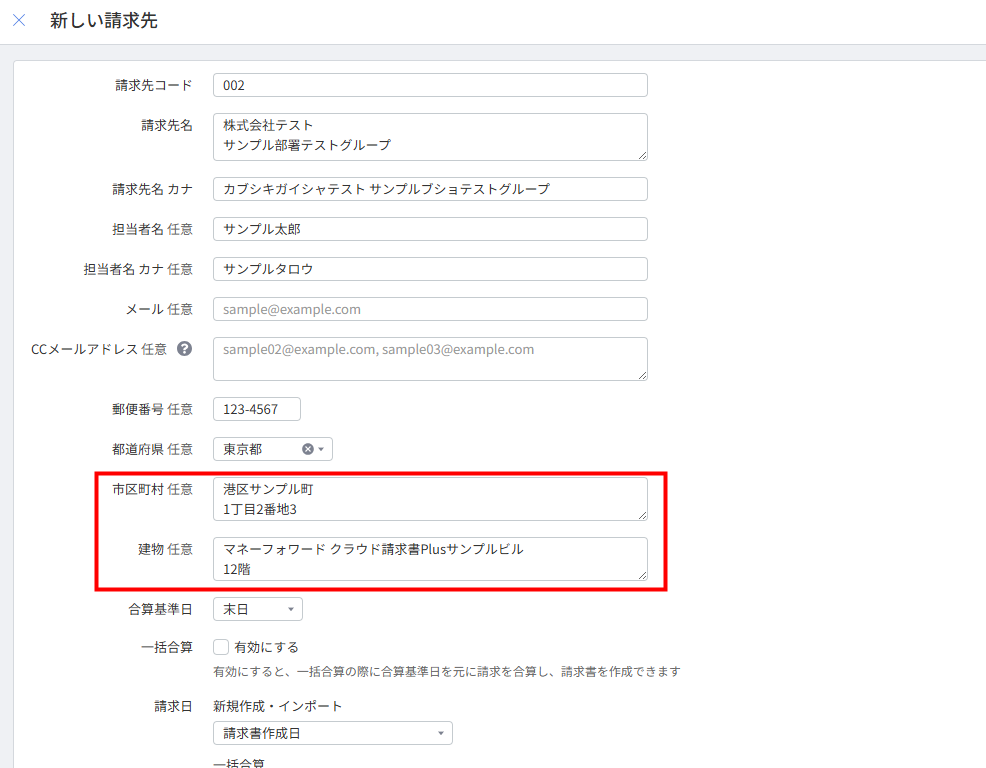Screen dimensions: 986x768
Task: Select the 担当者名 カナ field
Action: point(430,269)
